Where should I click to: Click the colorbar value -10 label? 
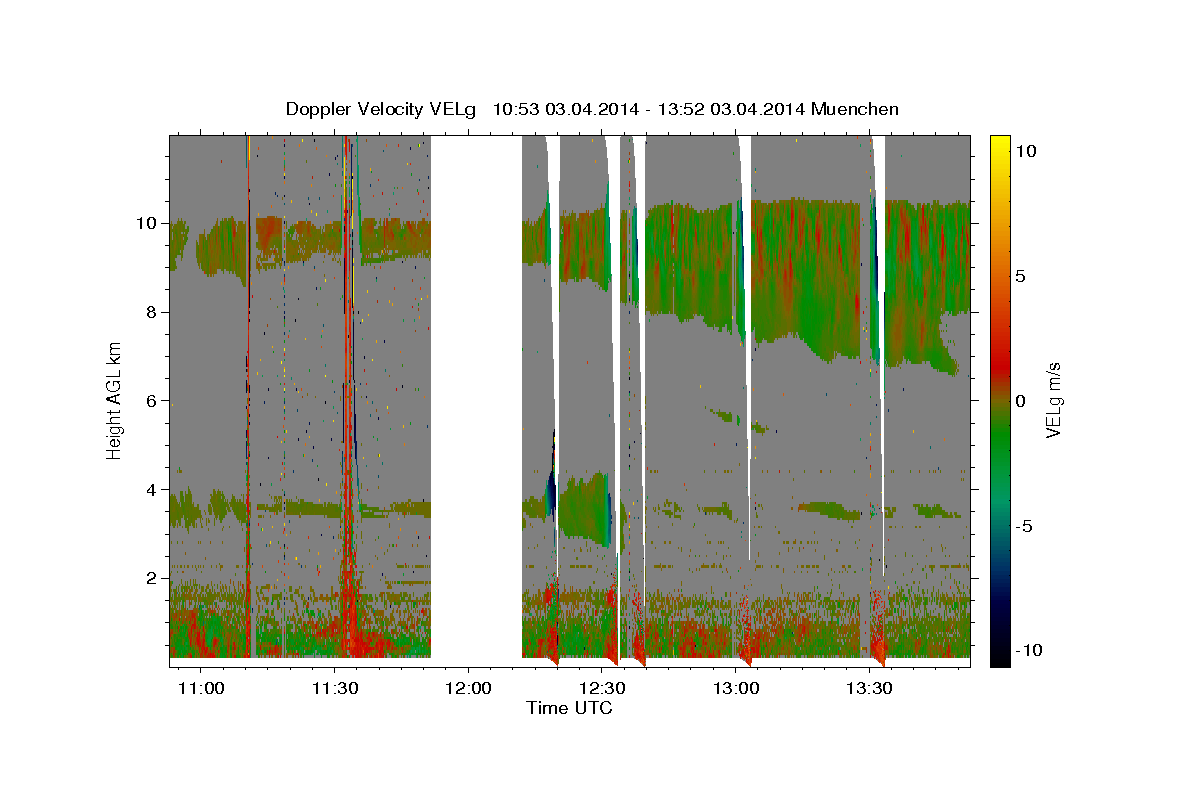coord(1028,651)
